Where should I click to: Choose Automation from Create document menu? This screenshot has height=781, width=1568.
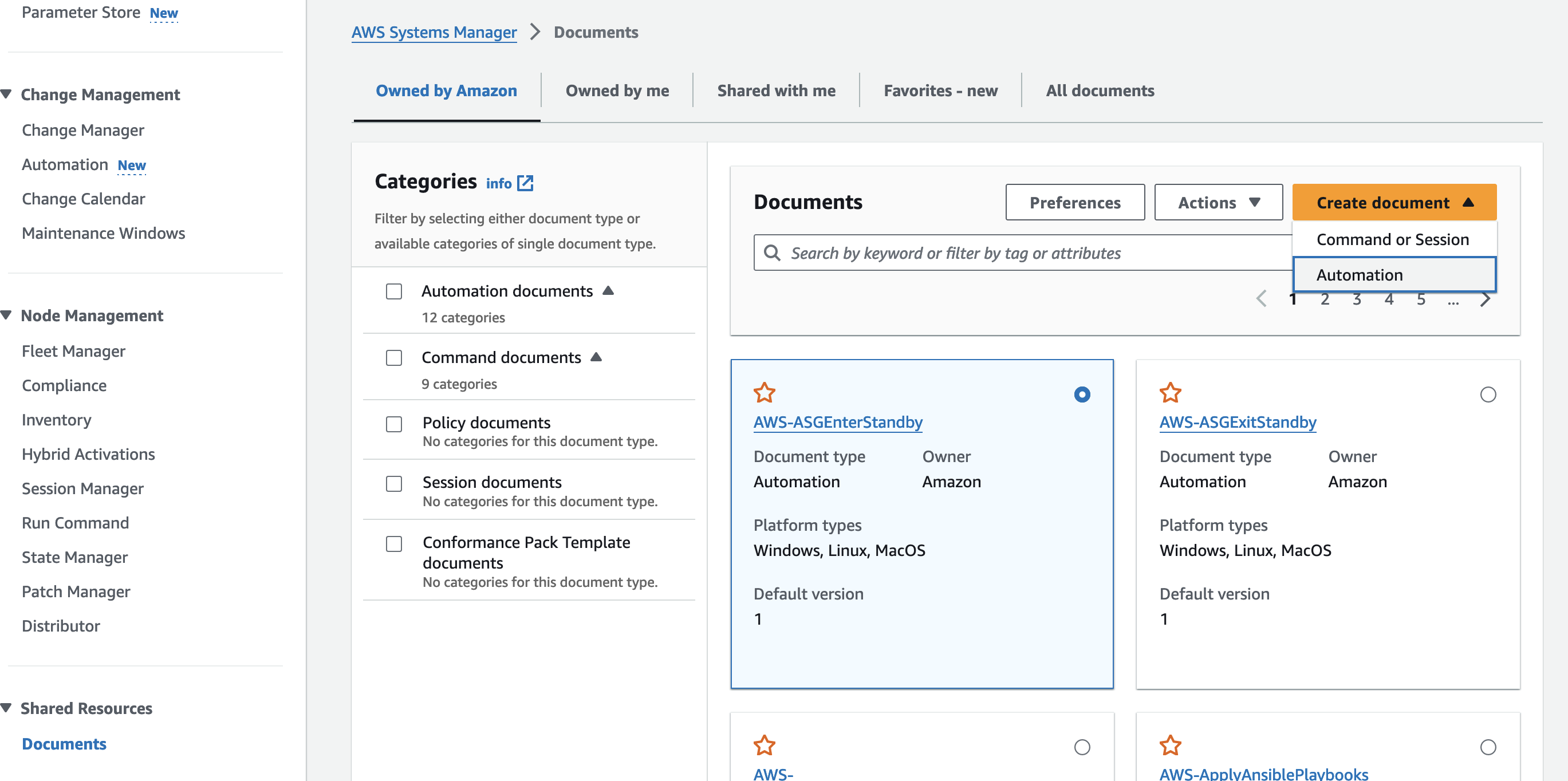1394,274
